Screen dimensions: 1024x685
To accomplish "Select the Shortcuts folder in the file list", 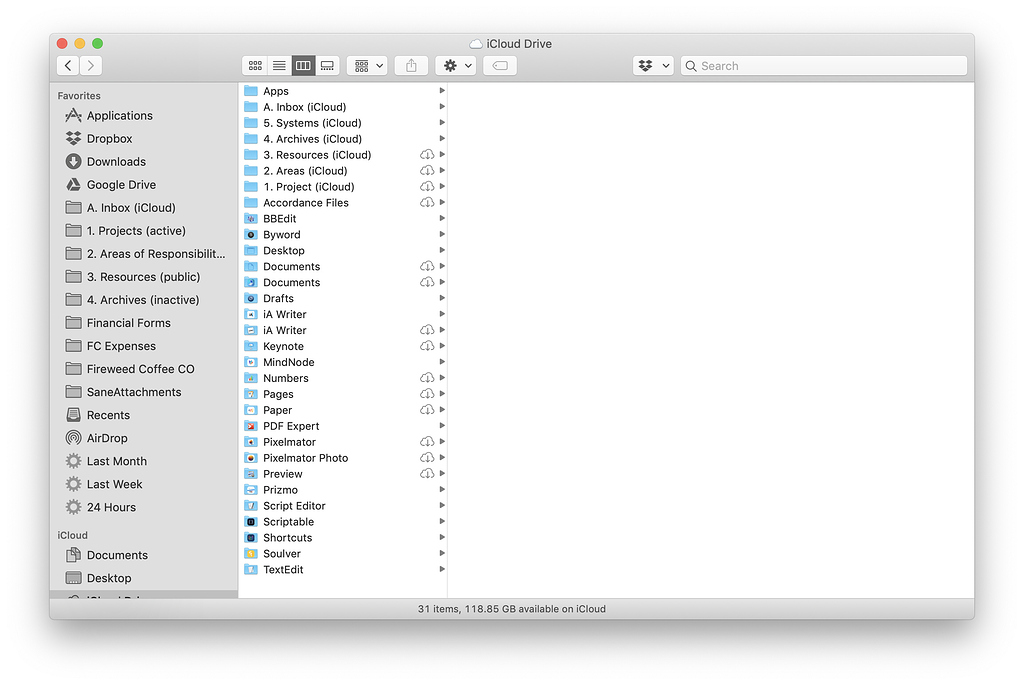I will (286, 537).
